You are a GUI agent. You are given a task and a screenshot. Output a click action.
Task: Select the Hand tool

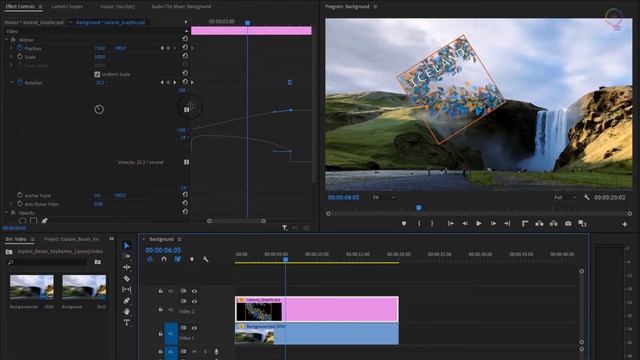click(127, 311)
